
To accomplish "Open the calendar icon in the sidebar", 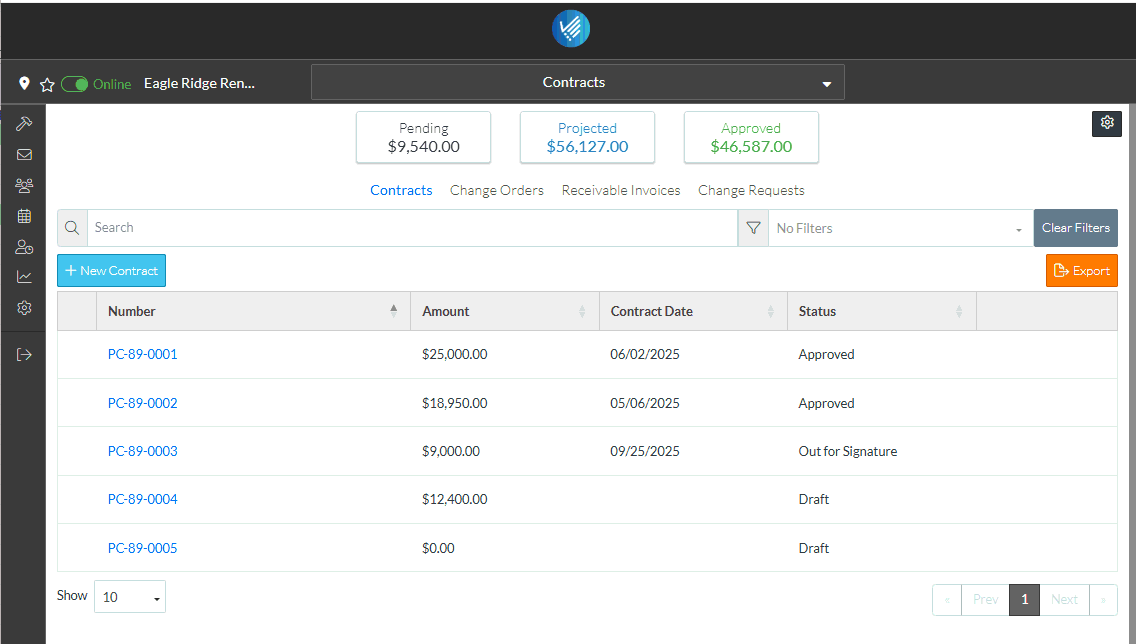I will (x=24, y=216).
